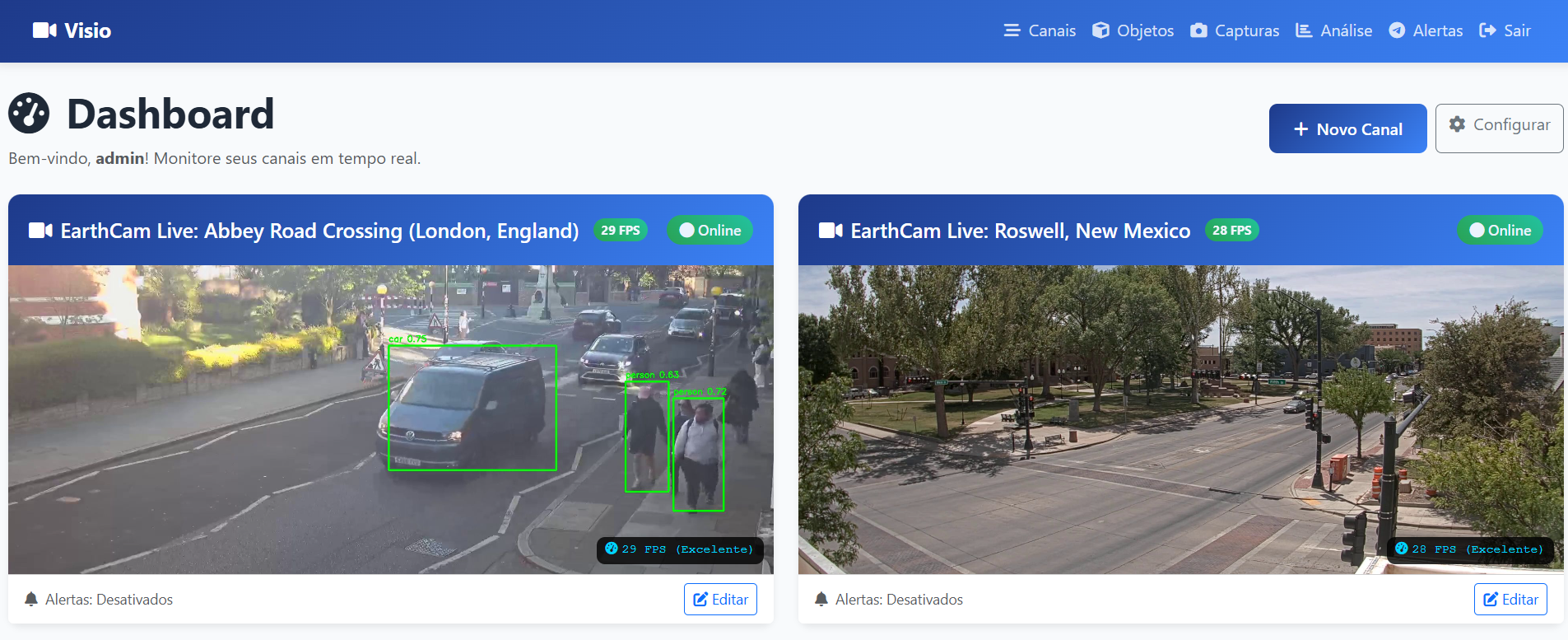The height and width of the screenshot is (640, 1568).
Task: Click Alertas: Desativados under Abbey Road
Action: pyautogui.click(x=109, y=600)
